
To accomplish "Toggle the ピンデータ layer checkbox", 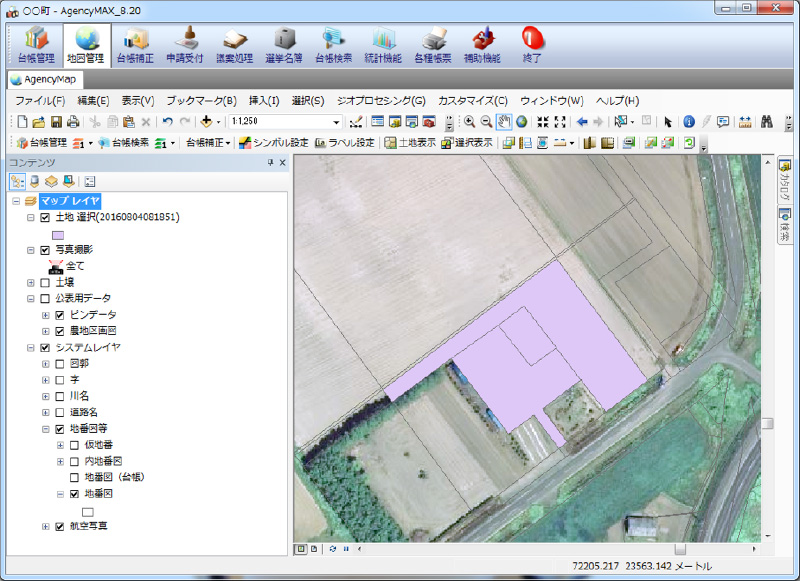I will point(59,314).
